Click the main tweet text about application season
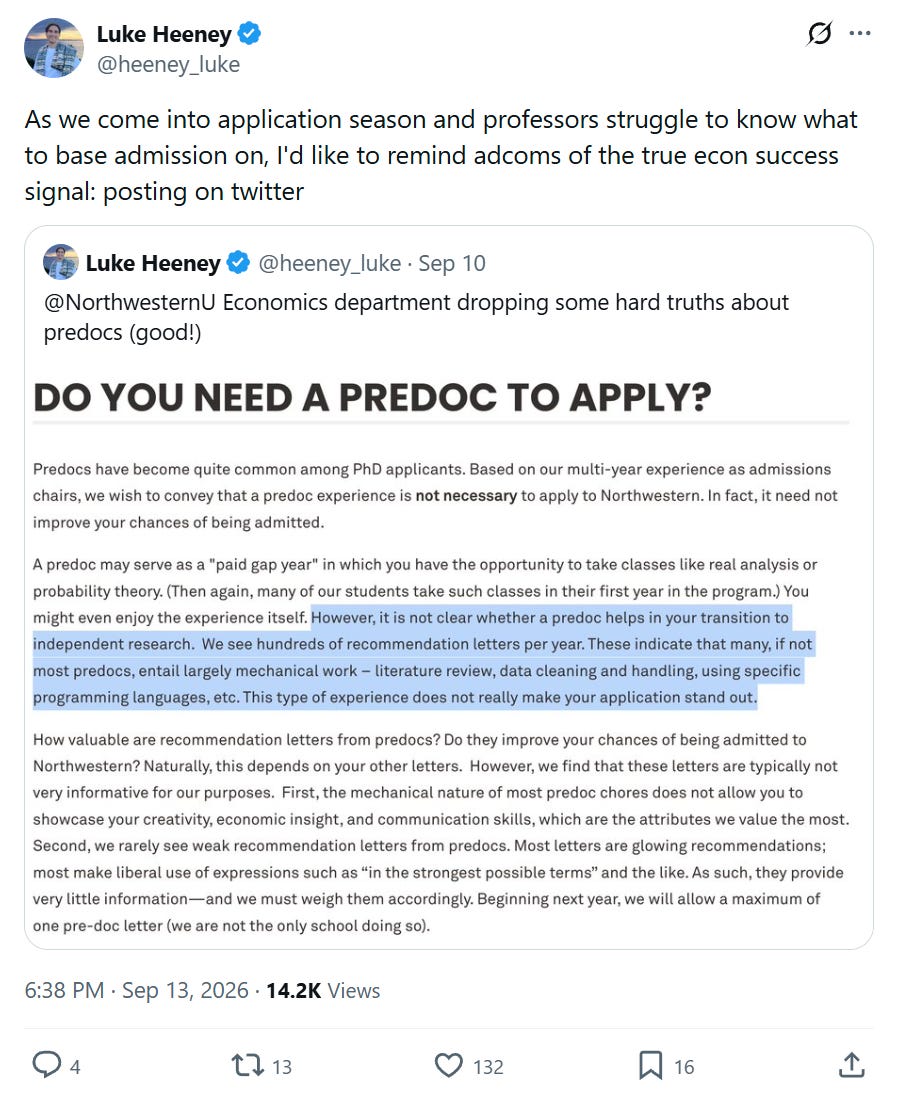This screenshot has height=1094, width=898. coord(441,155)
